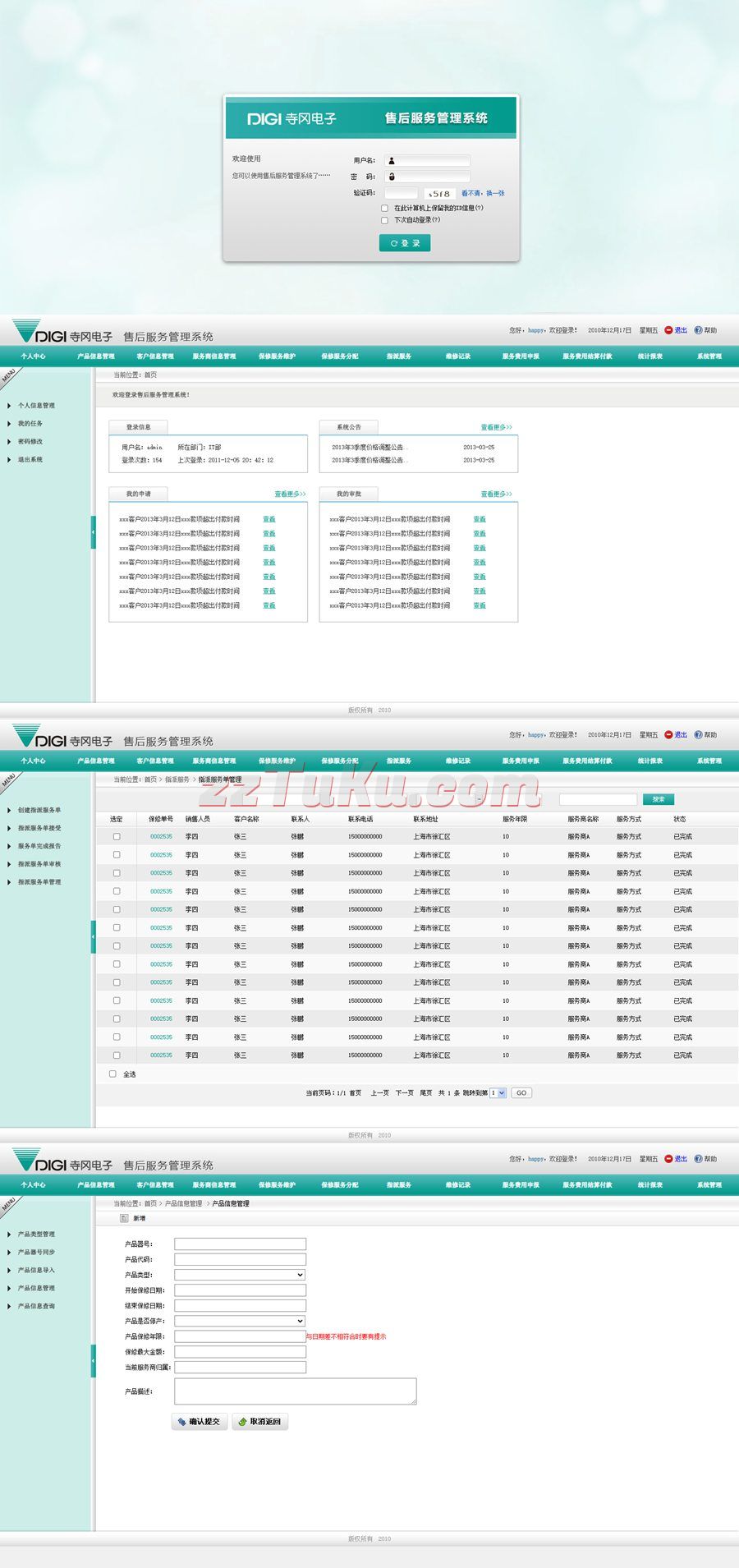Check the 全选 checkbox below the table
The image size is (739, 1568).
(x=113, y=1074)
